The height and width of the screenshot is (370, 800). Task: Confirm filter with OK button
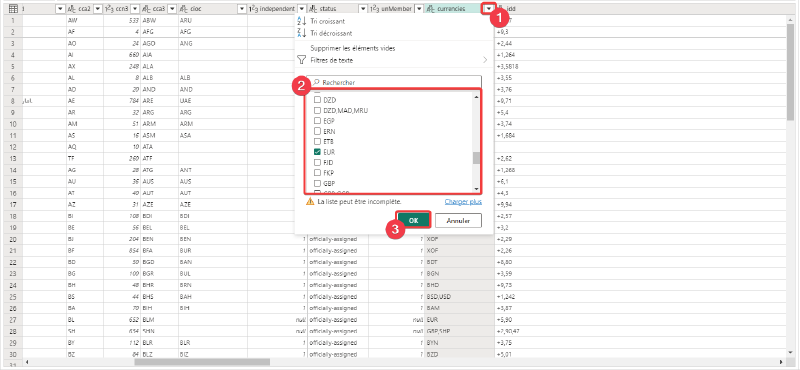[414, 220]
